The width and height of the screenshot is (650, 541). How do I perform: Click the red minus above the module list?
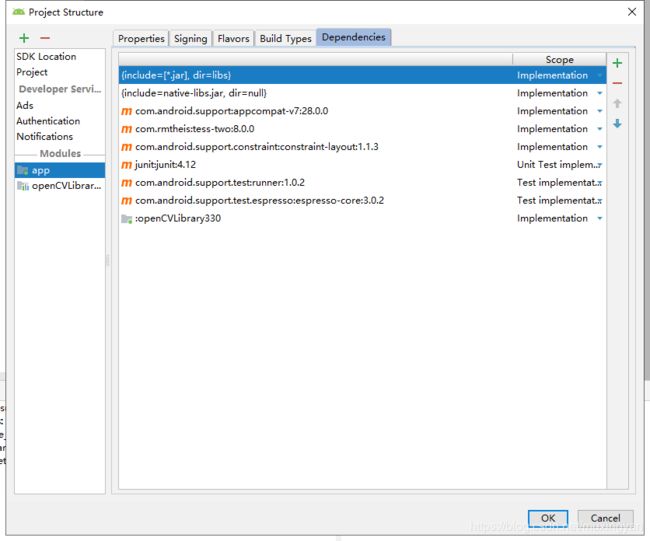[x=45, y=38]
